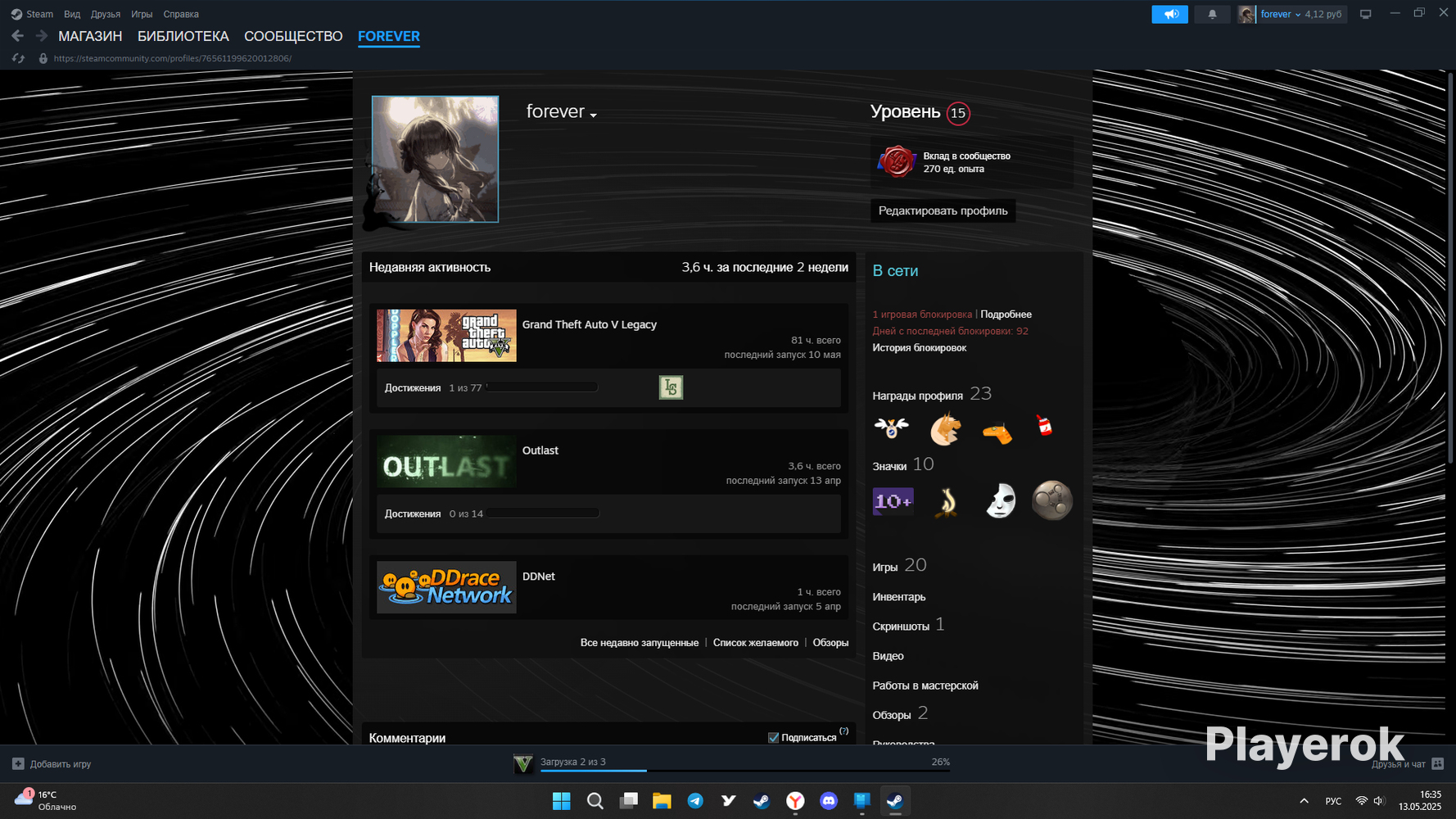1456x819 pixels.
Task: Open Friends and chat grid icon
Action: (x=1438, y=764)
